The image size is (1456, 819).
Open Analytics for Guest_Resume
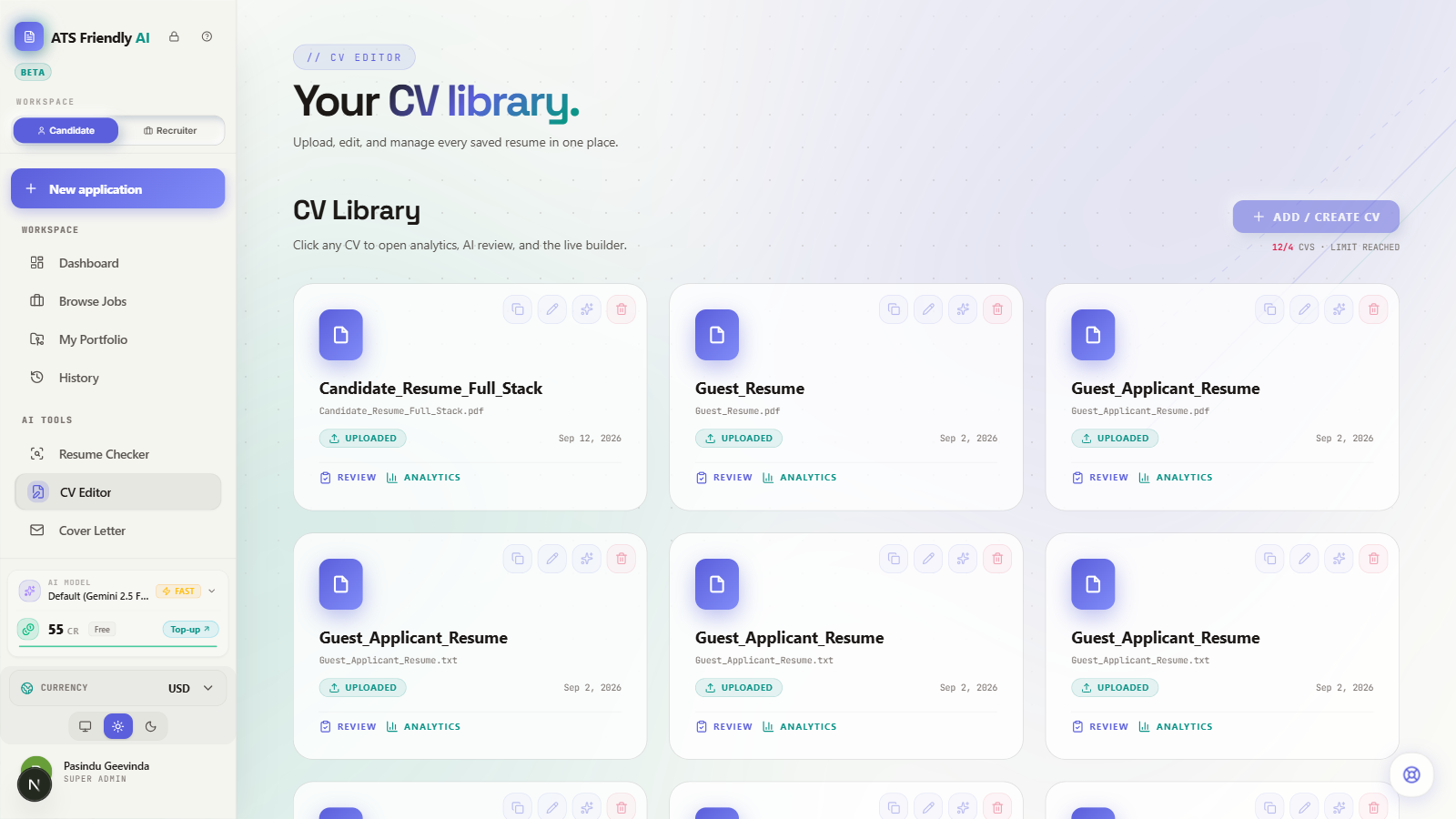pyautogui.click(x=799, y=478)
